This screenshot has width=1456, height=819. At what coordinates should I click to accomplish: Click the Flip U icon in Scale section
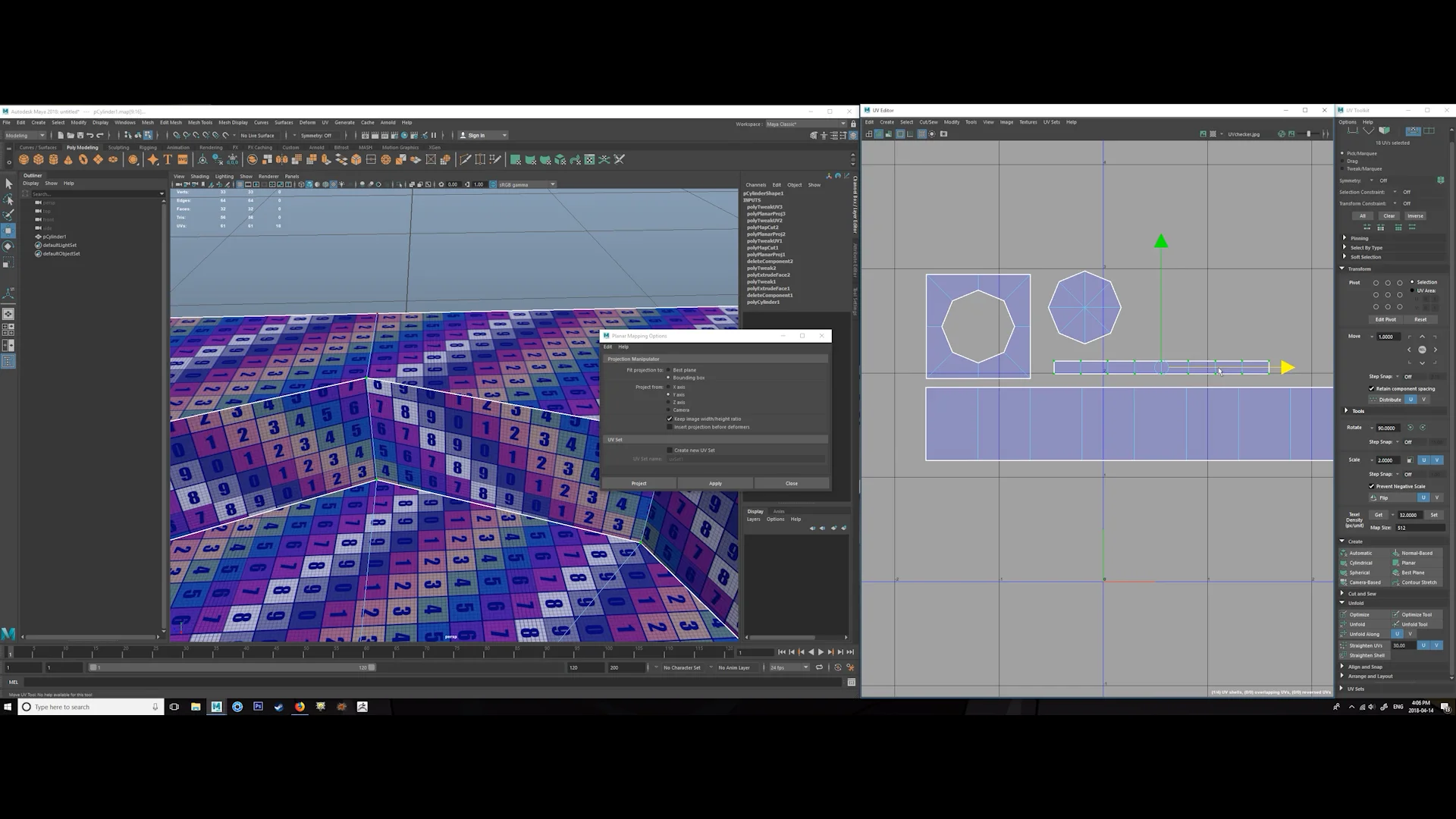[1424, 497]
